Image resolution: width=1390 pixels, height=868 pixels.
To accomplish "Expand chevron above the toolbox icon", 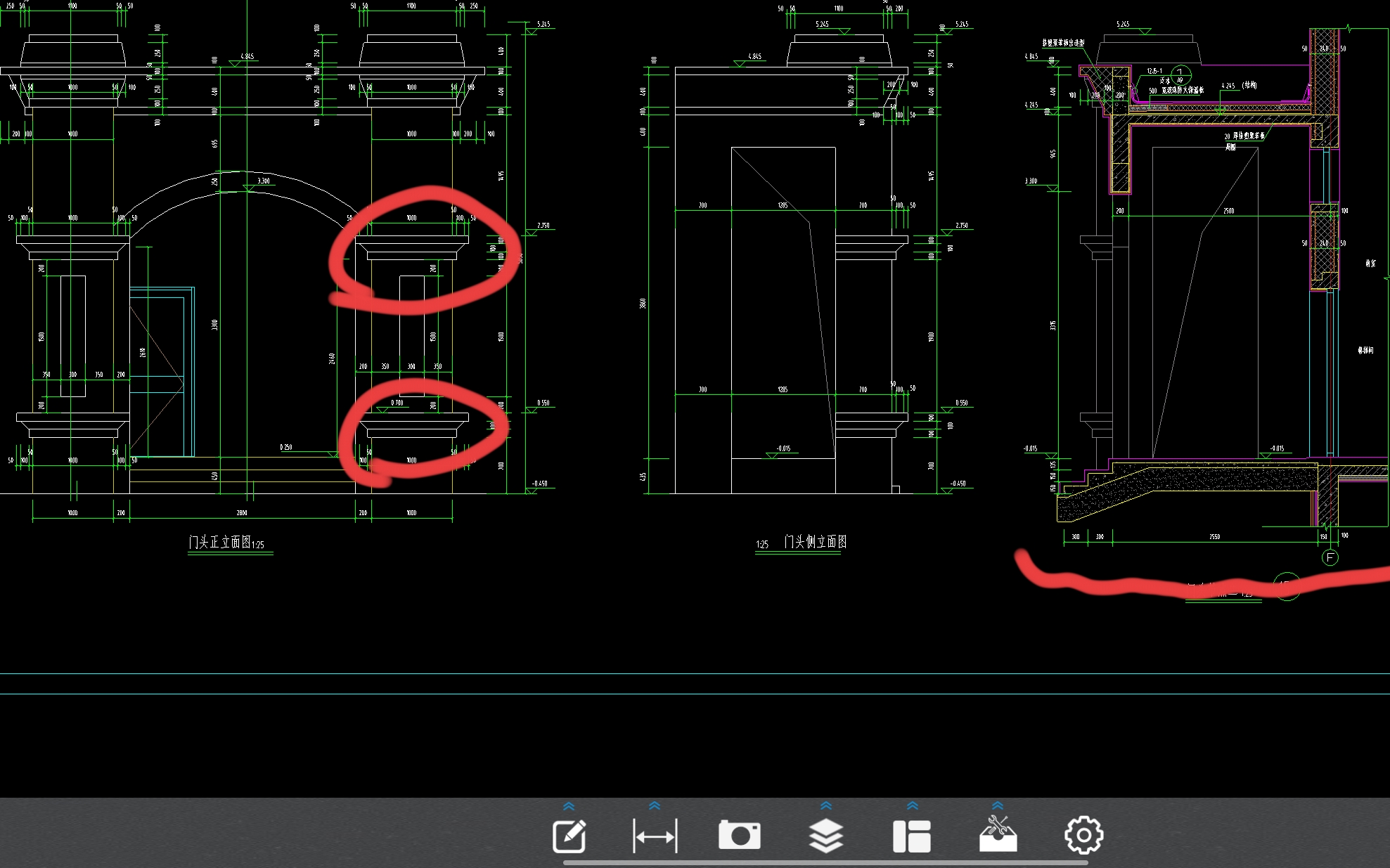I will (998, 805).
